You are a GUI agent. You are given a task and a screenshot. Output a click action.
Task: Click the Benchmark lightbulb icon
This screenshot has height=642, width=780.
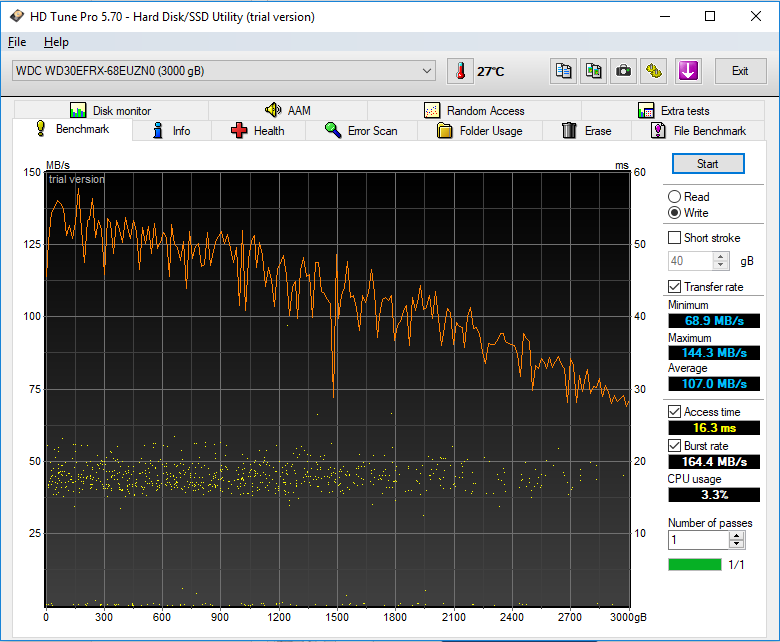pos(41,128)
